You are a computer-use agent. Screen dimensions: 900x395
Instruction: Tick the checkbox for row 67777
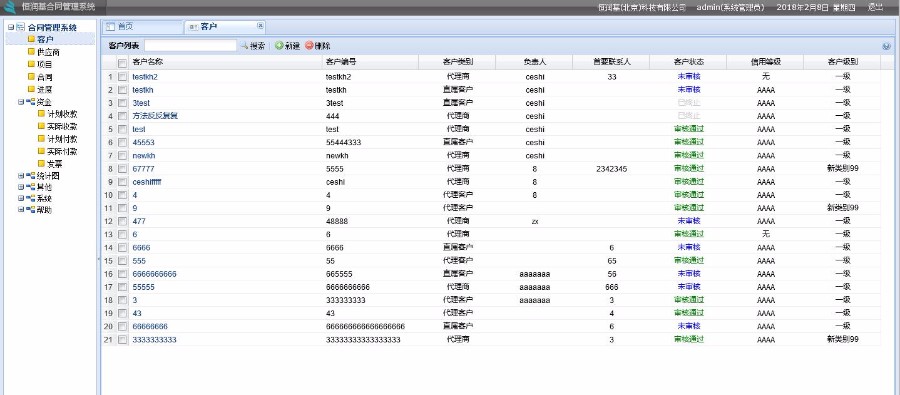click(x=122, y=169)
